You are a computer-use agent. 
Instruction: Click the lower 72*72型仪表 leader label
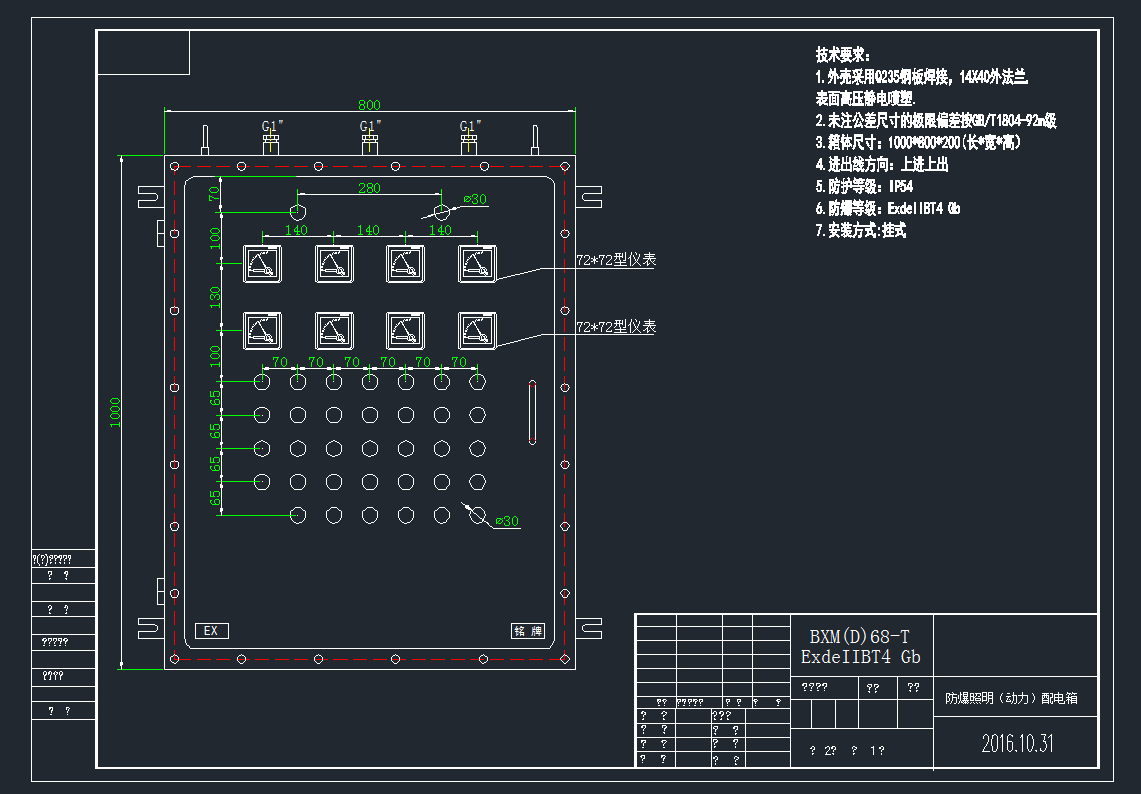[x=615, y=327]
